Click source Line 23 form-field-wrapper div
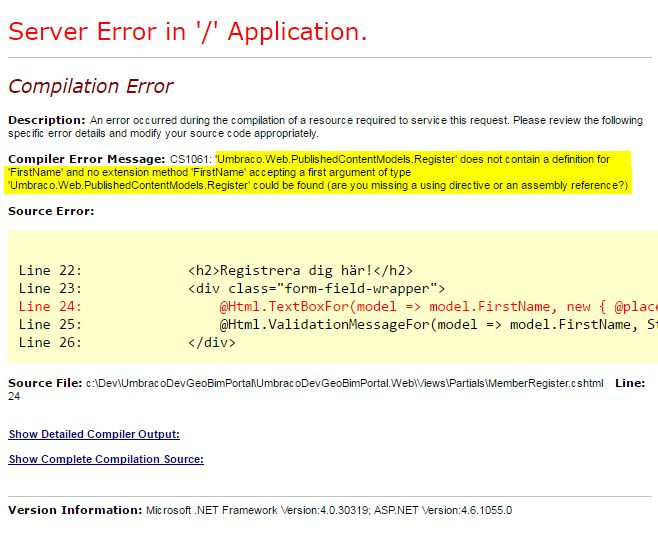The width and height of the screenshot is (658, 534). 232,289
